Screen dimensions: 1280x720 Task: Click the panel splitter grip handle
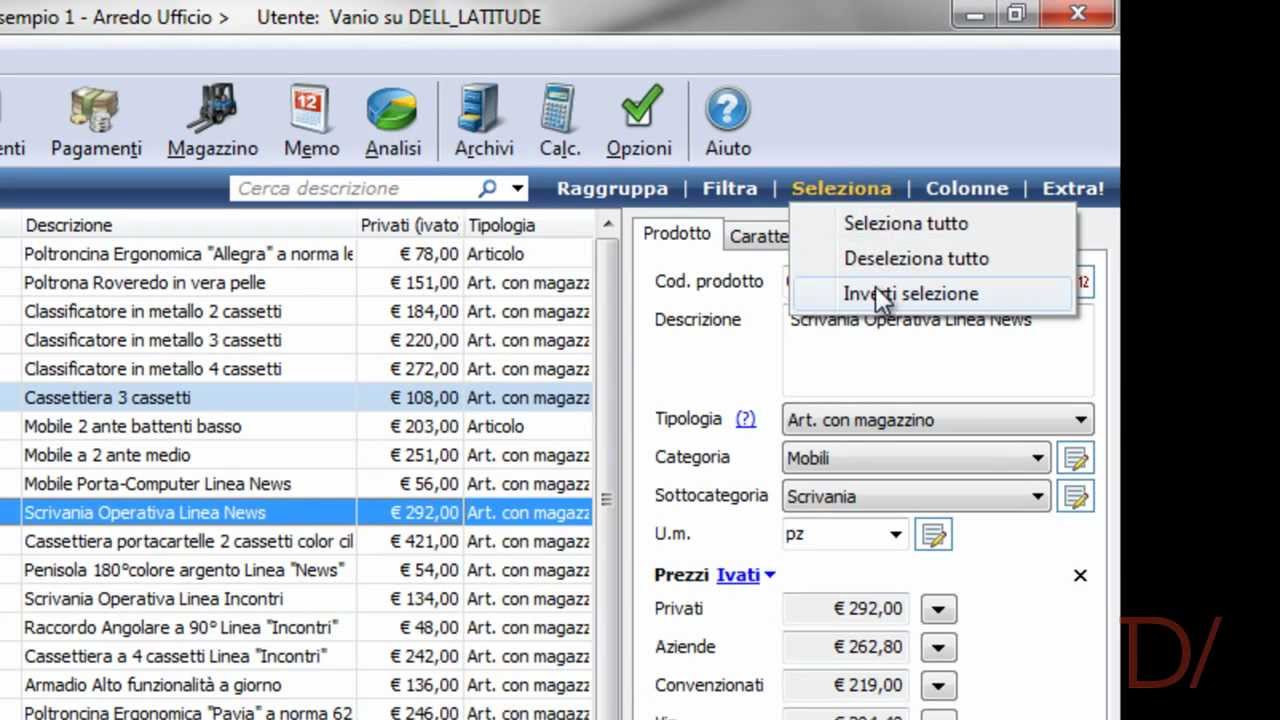pyautogui.click(x=606, y=499)
